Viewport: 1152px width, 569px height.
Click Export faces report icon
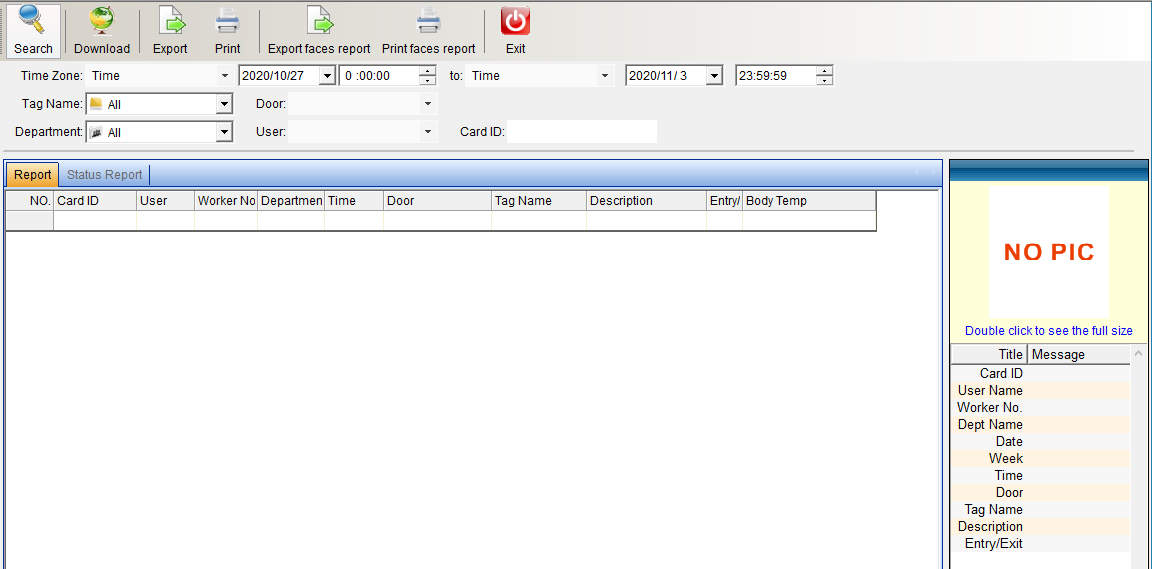point(319,20)
